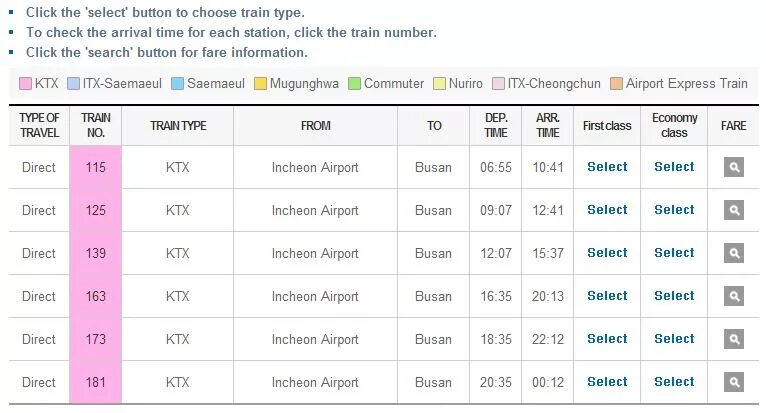Select First class on 12:07 train
The image size is (766, 413).
tap(607, 253)
